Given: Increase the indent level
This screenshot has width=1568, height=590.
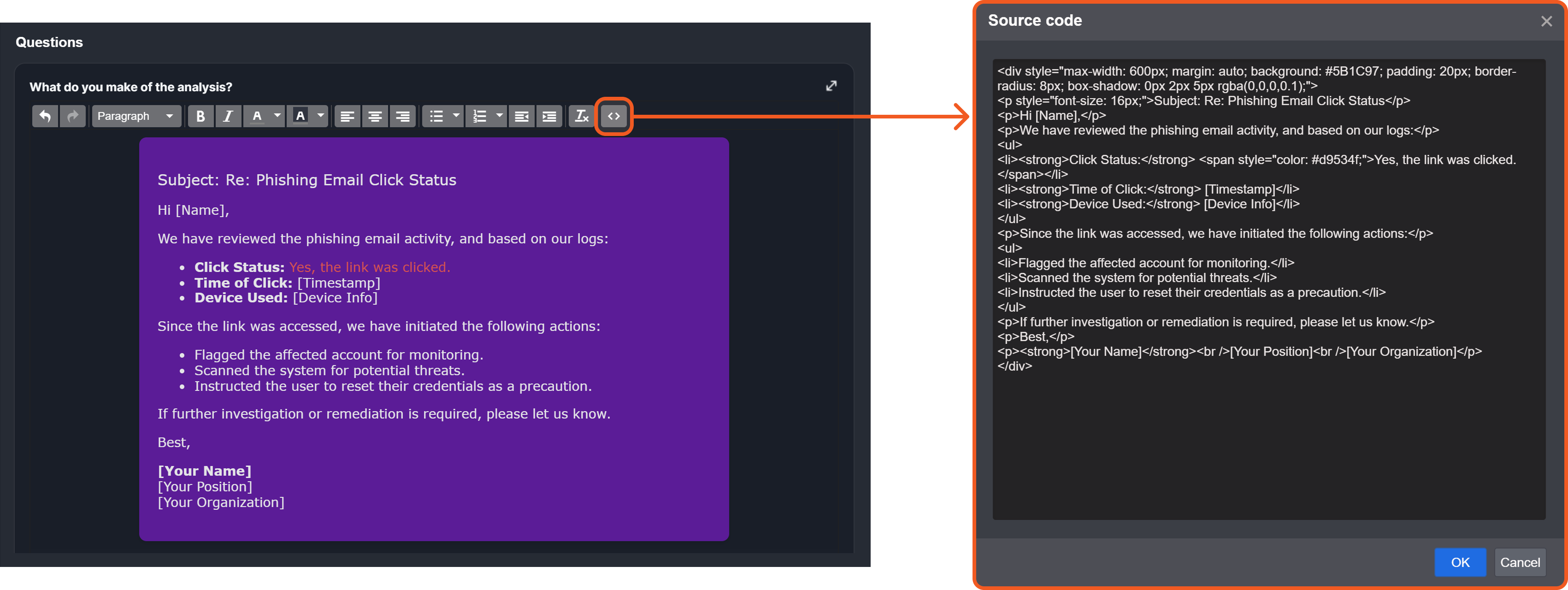Looking at the screenshot, I should [x=549, y=116].
